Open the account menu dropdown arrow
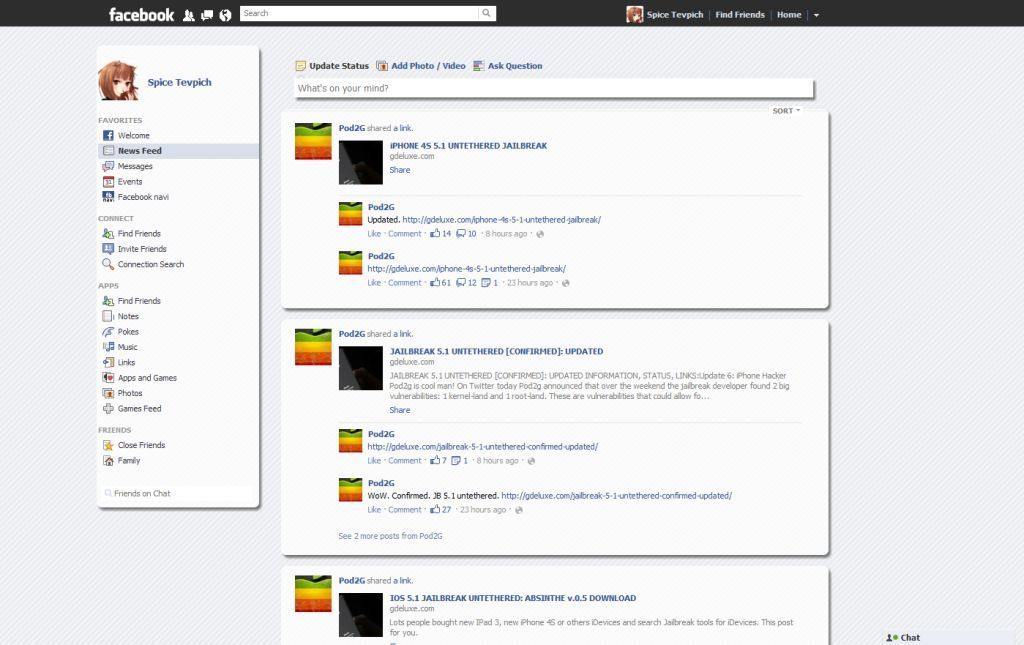This screenshot has height=645, width=1024. click(816, 15)
